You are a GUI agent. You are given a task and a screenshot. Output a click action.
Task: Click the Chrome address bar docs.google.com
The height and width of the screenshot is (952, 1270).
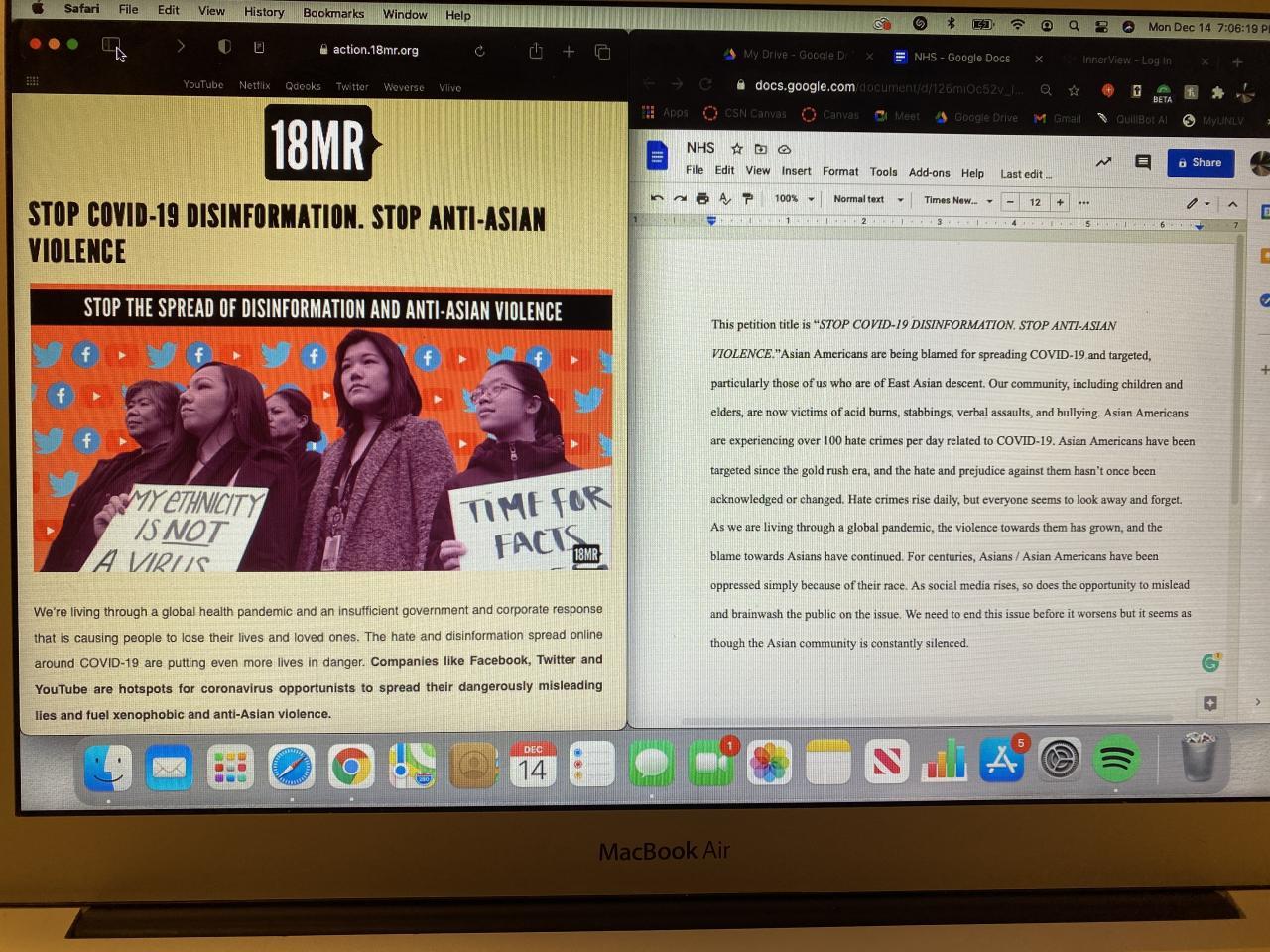[x=888, y=87]
